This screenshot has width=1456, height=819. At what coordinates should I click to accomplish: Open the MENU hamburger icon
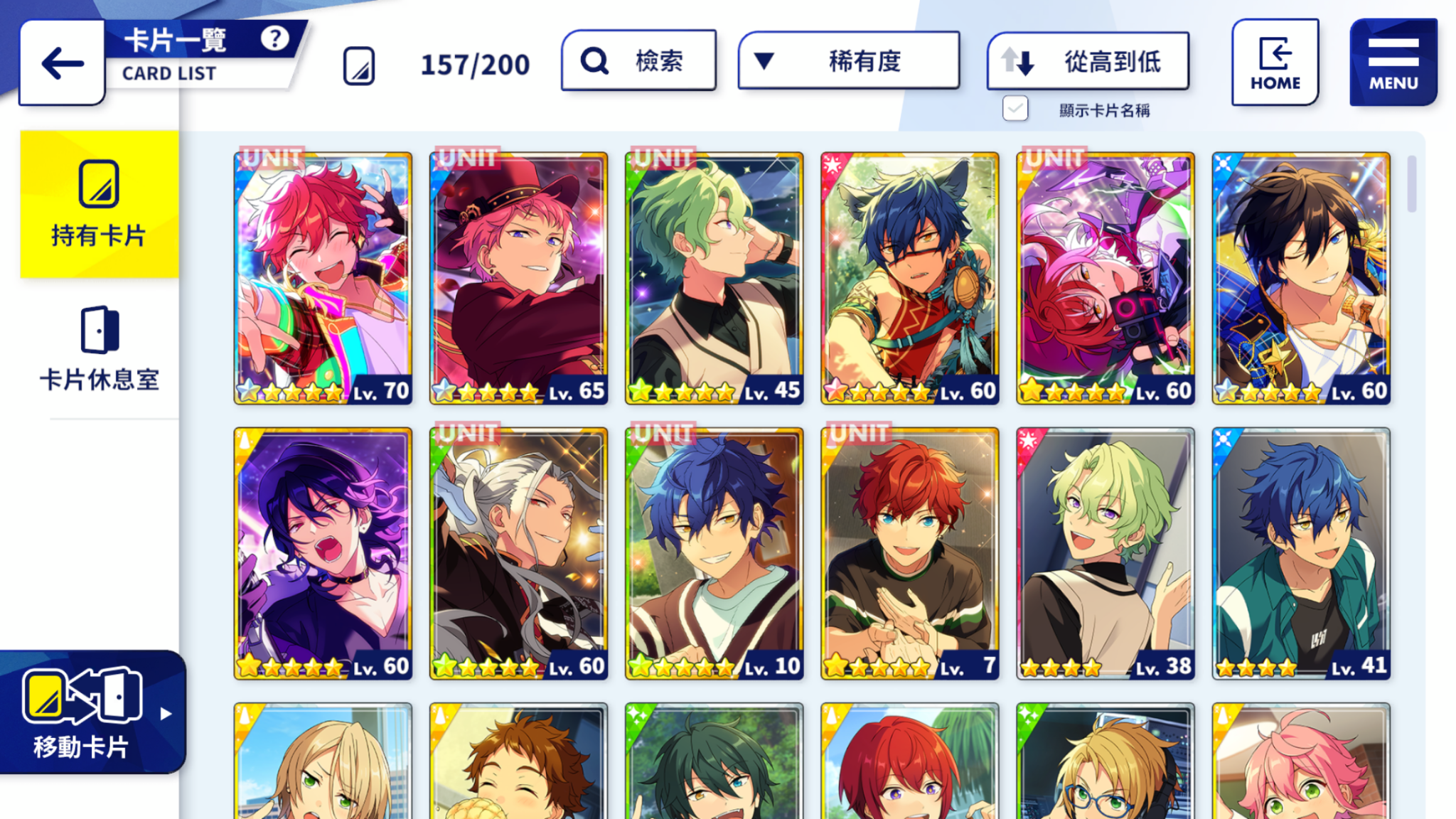pyautogui.click(x=1393, y=63)
